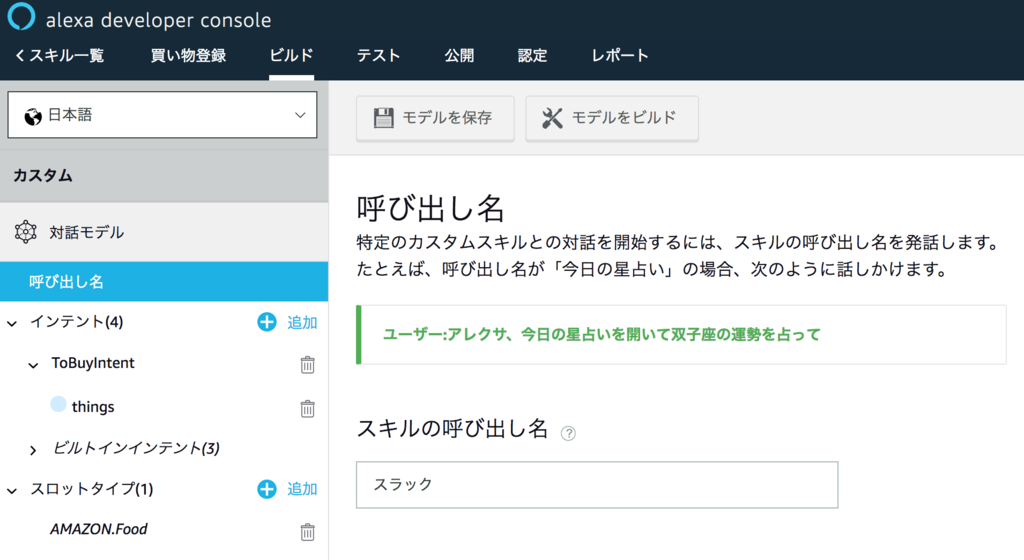Click the Alexa ring logo
The image size is (1024, 560).
click(x=21, y=16)
